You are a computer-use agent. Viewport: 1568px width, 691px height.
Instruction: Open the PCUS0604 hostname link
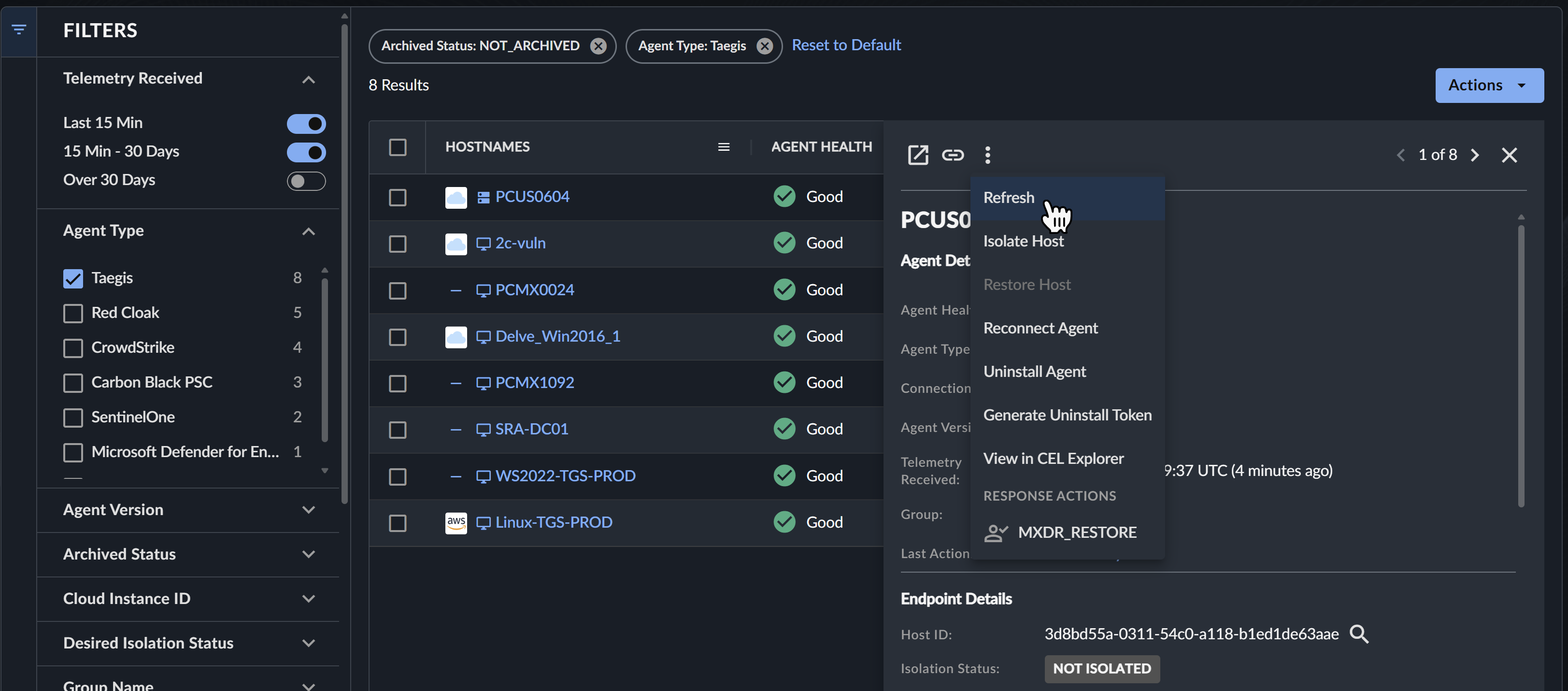pos(532,197)
